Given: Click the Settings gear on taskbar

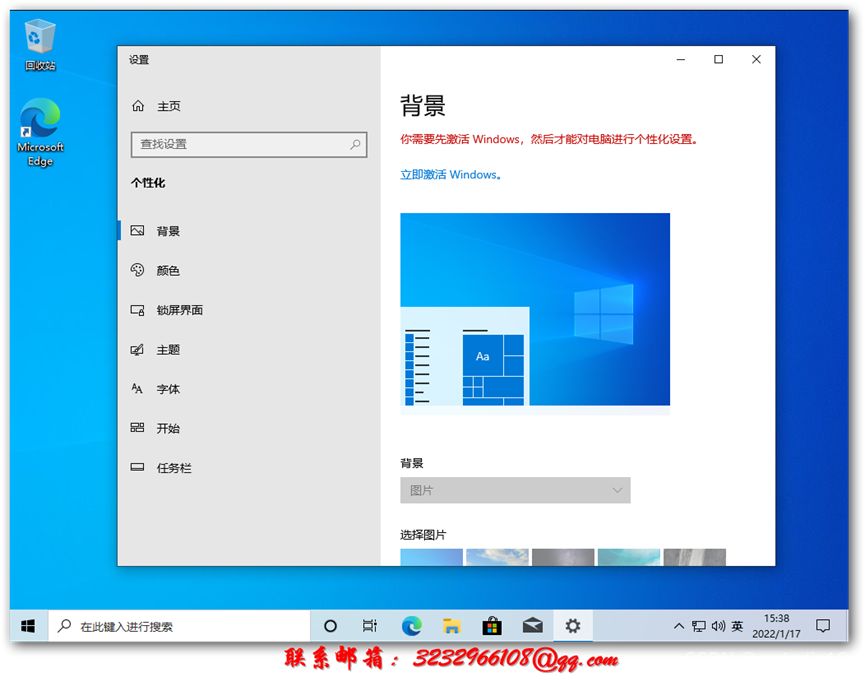Looking at the screenshot, I should pos(573,626).
